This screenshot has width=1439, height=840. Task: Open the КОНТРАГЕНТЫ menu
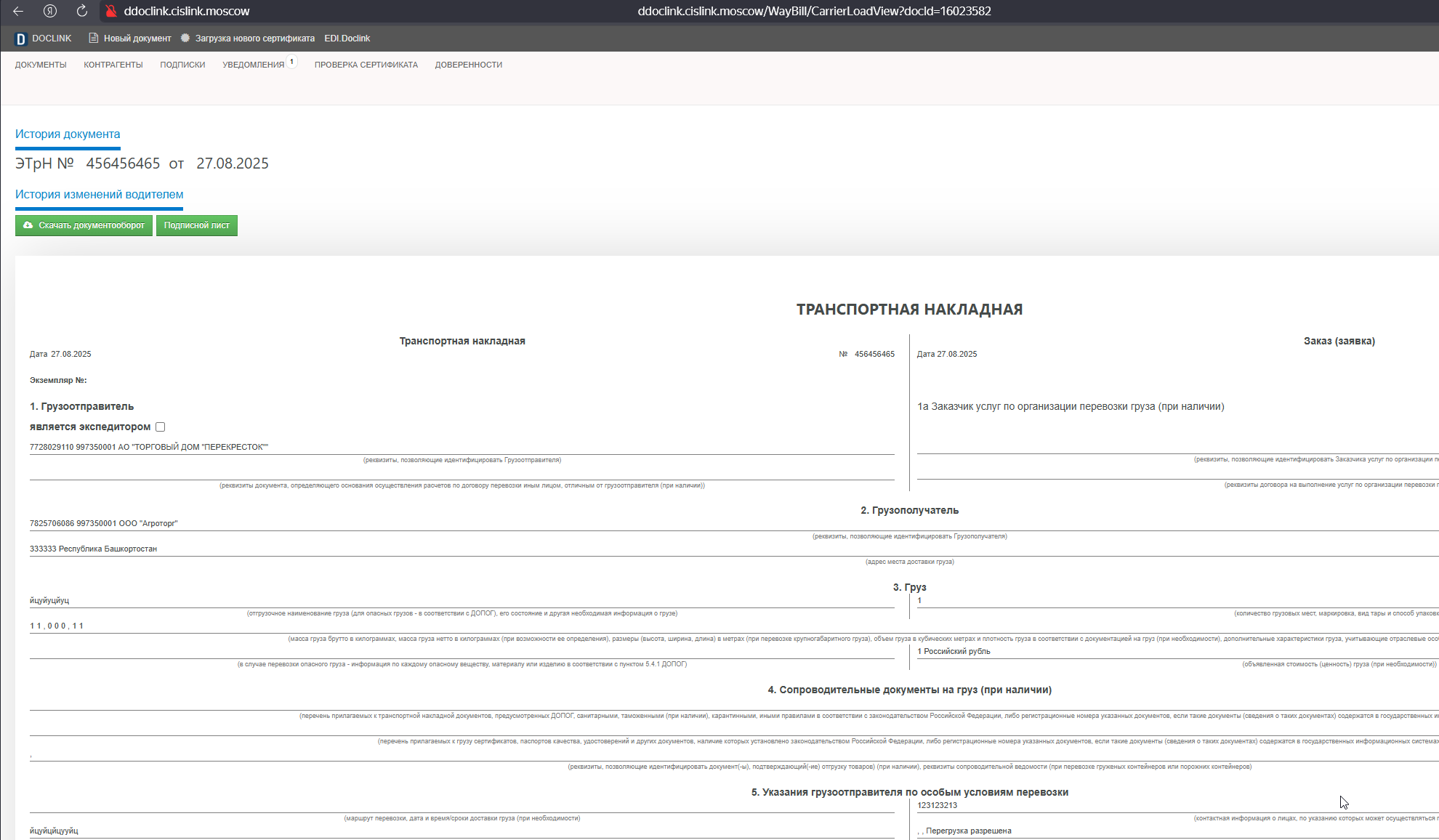click(113, 65)
